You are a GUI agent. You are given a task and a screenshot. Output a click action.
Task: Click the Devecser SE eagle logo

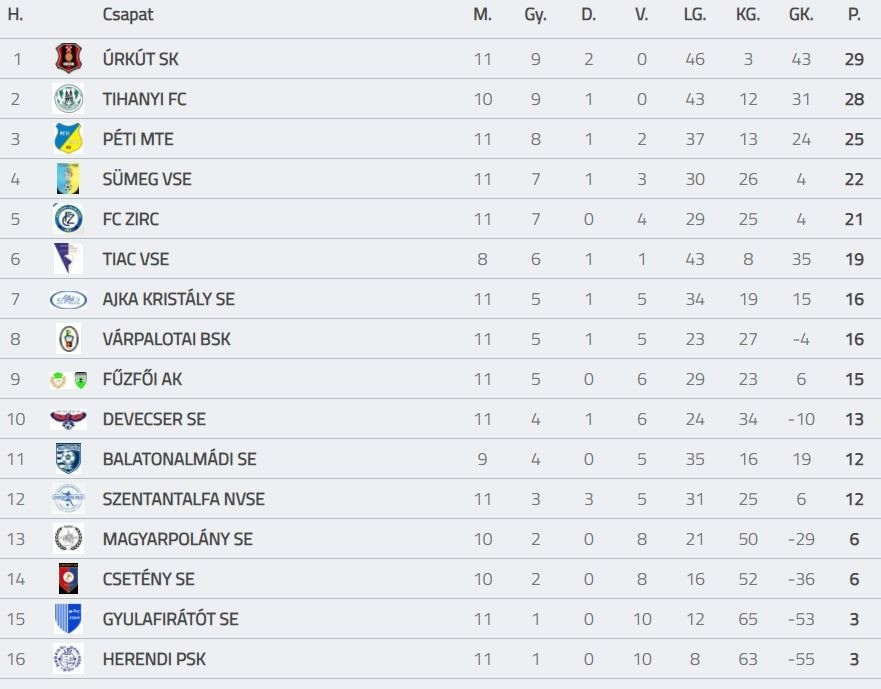point(68,419)
